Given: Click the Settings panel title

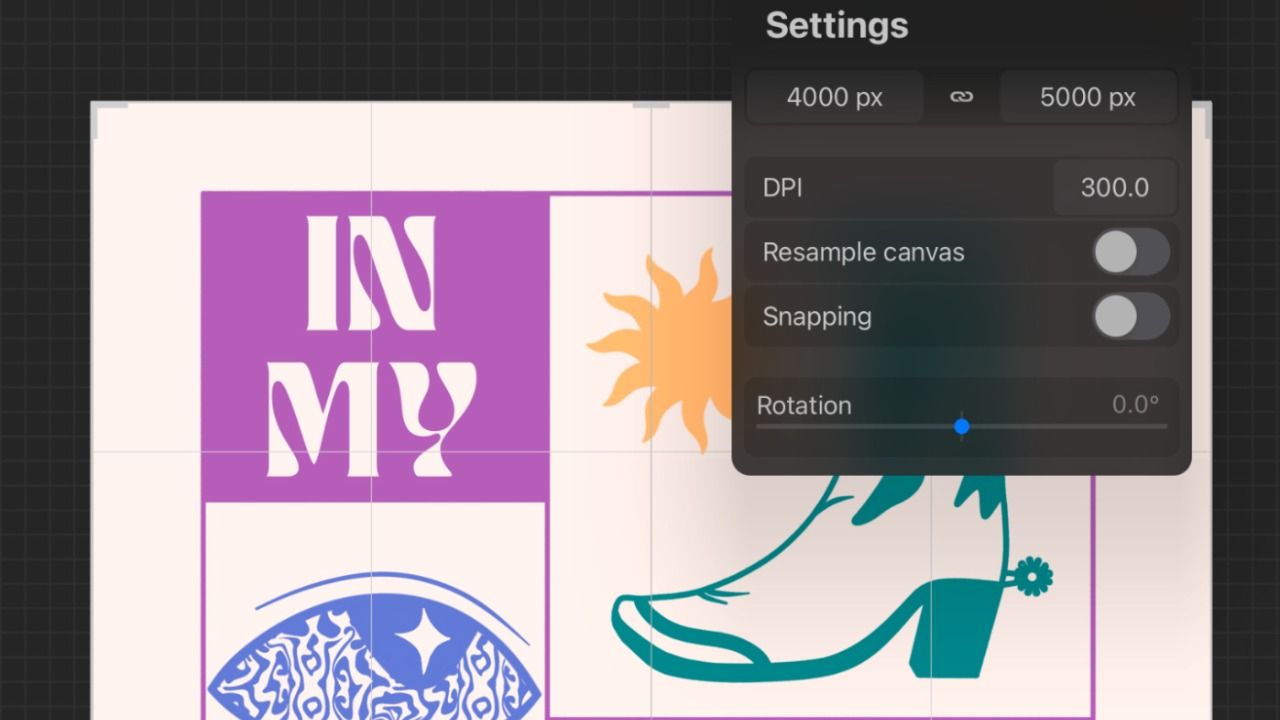Looking at the screenshot, I should [837, 26].
